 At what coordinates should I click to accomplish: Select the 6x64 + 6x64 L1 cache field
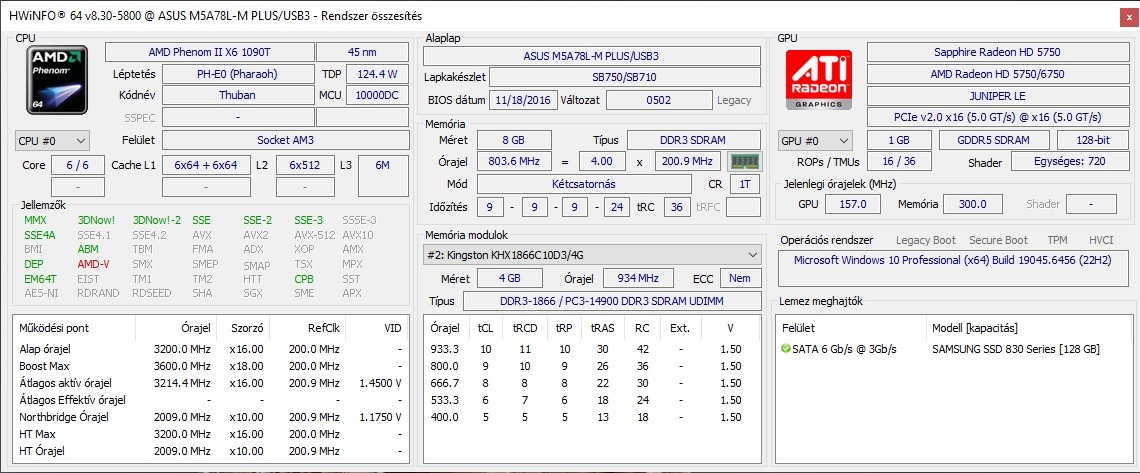click(x=206, y=165)
